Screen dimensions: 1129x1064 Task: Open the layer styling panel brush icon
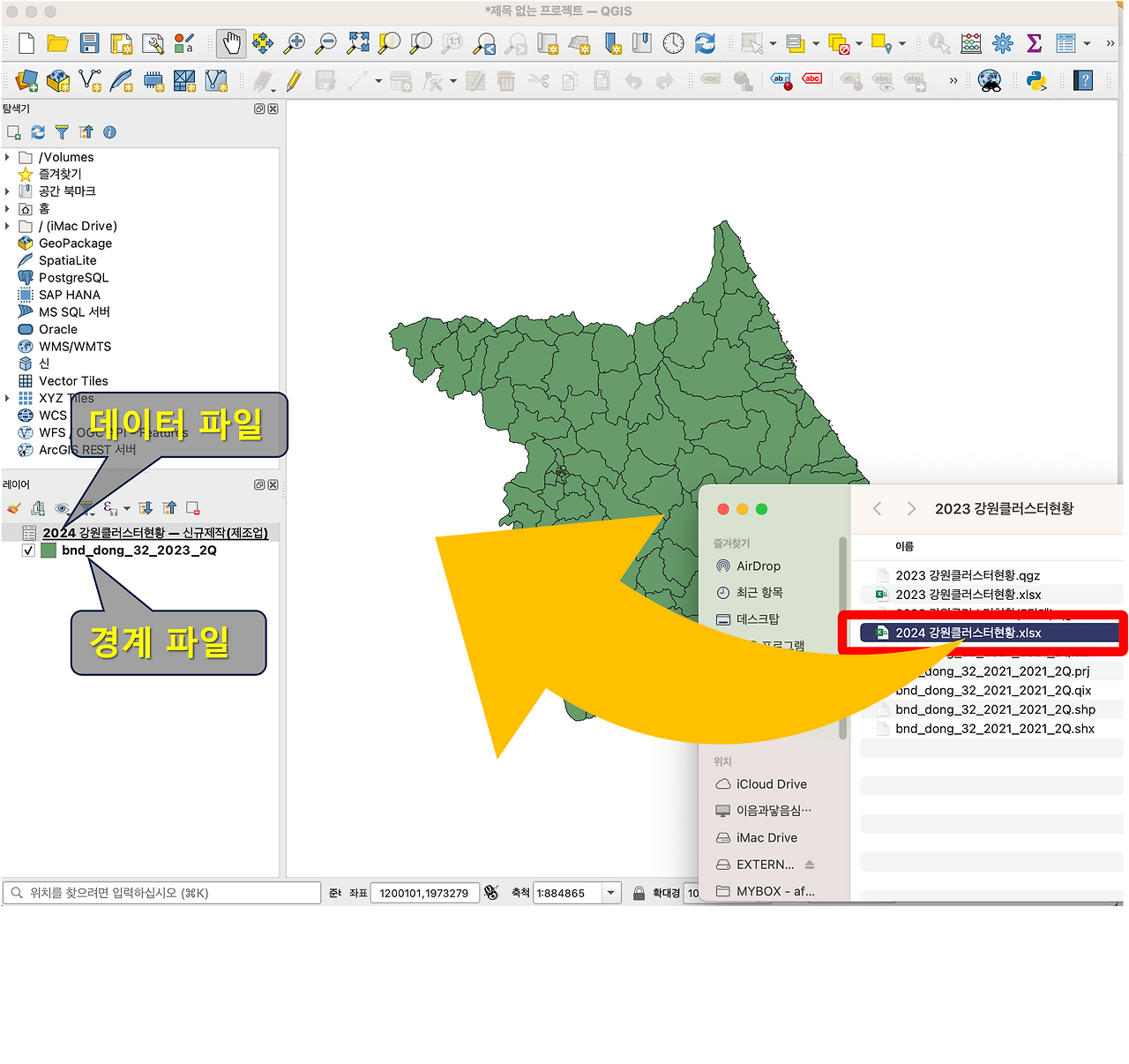(12, 508)
